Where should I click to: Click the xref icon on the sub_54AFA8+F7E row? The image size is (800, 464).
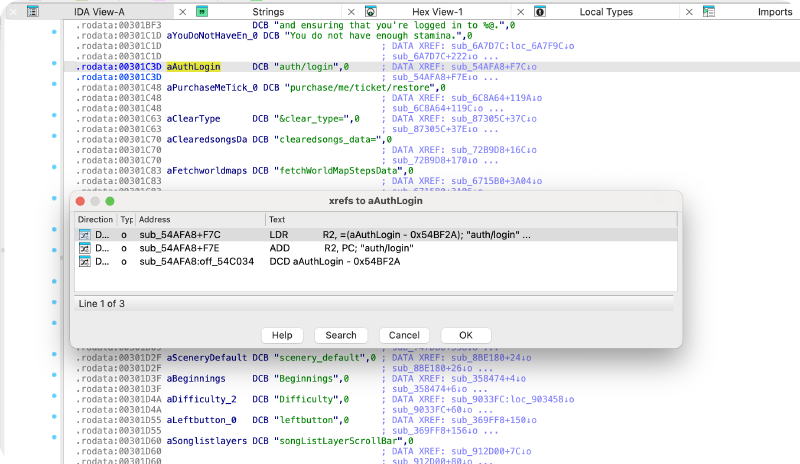pos(85,247)
